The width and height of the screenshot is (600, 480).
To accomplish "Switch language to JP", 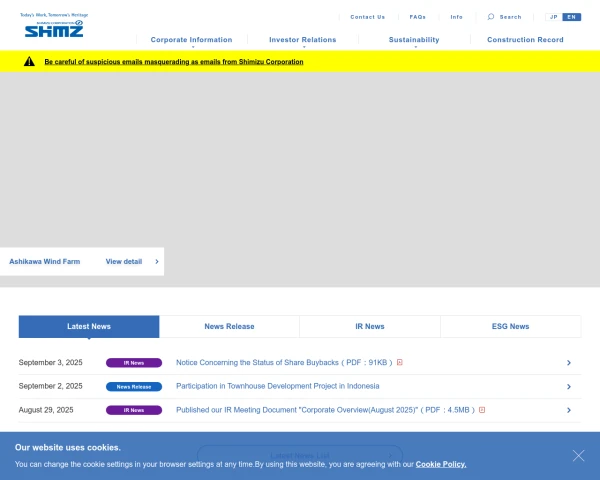I will pos(554,17).
